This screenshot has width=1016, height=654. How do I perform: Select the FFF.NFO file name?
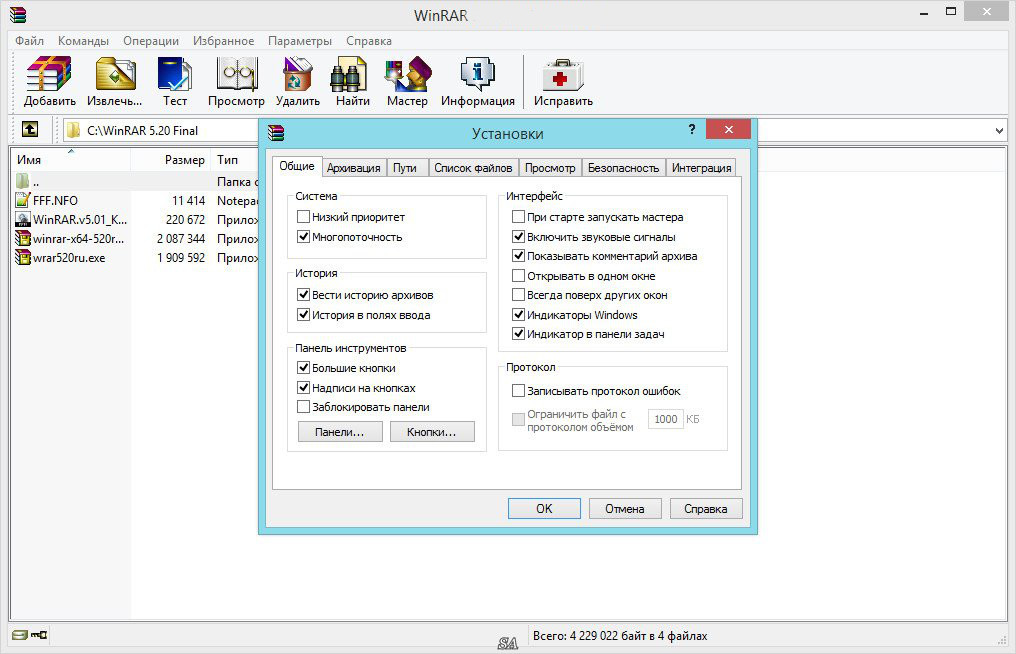pos(55,201)
